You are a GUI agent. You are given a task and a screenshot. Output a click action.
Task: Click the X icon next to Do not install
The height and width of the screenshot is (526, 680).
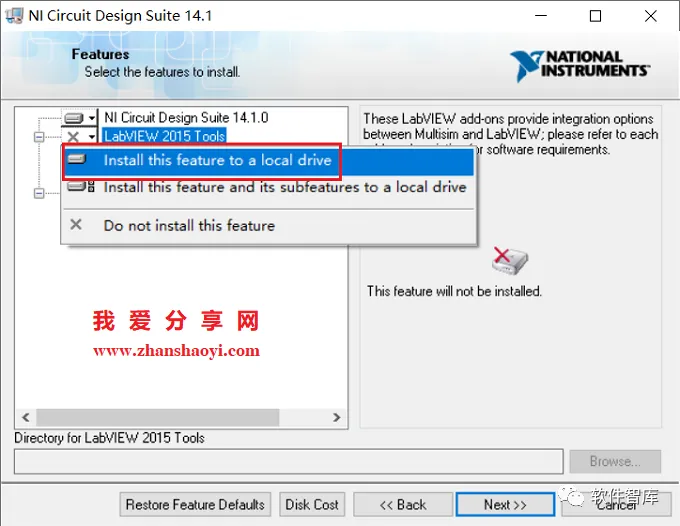(76, 225)
